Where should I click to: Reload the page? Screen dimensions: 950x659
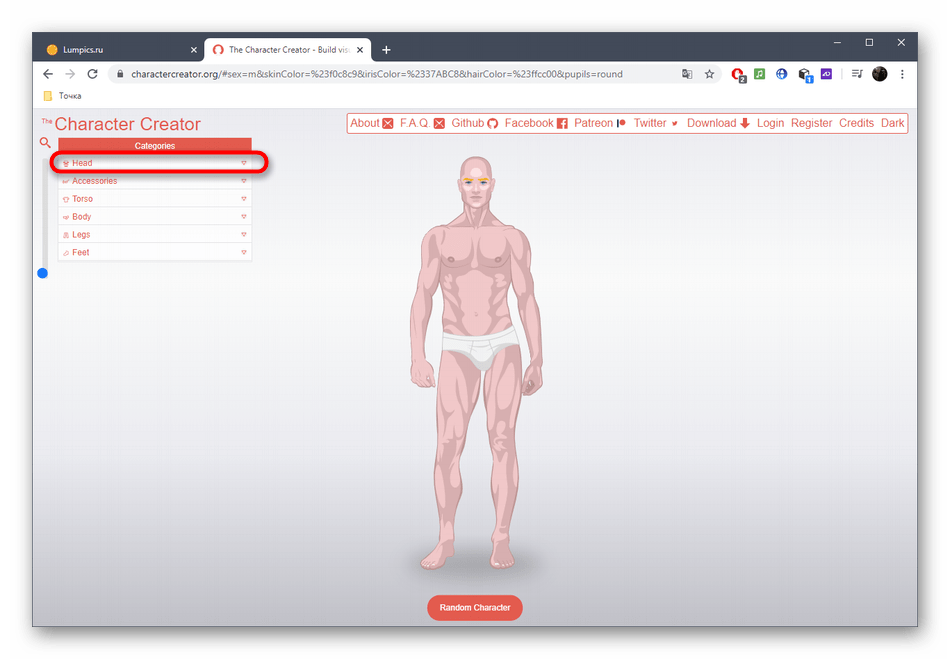click(x=93, y=74)
